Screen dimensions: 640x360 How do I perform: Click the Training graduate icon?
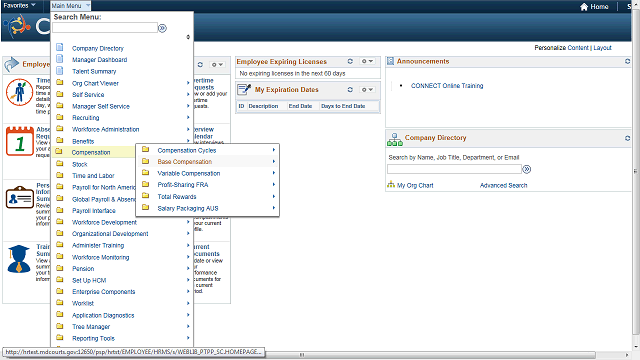[19, 259]
